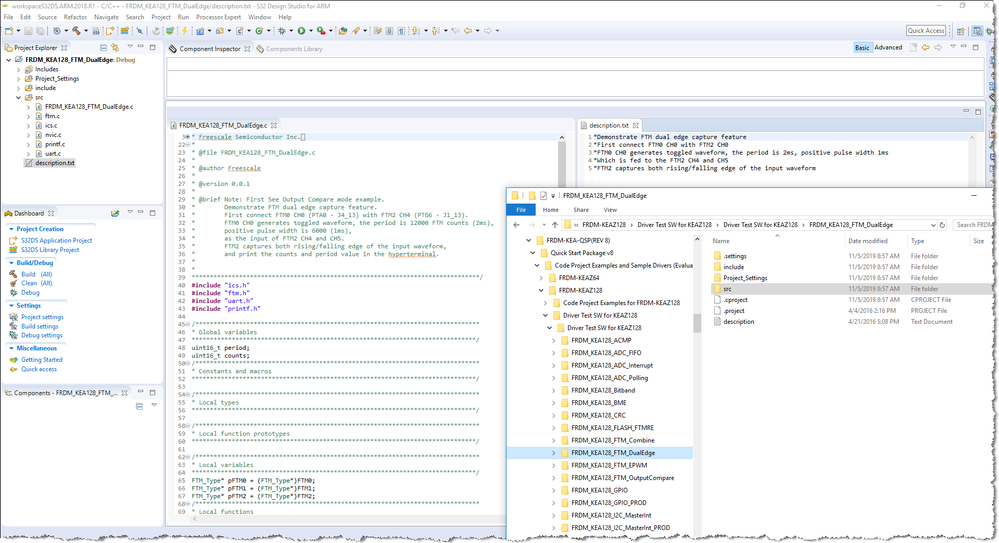Click Collapse All icon in Project Explorer

point(103,47)
